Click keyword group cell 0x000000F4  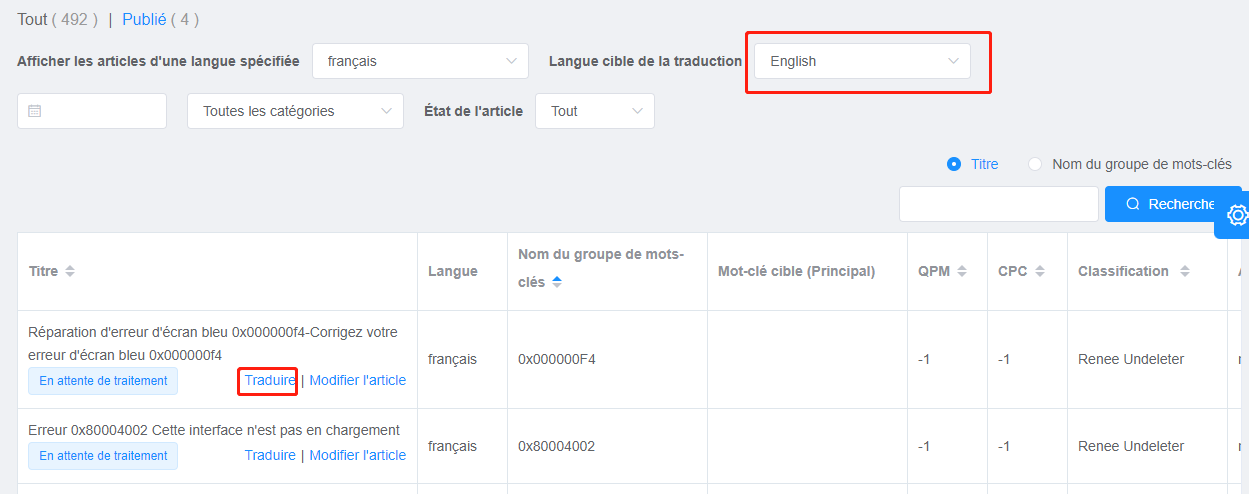[557, 359]
